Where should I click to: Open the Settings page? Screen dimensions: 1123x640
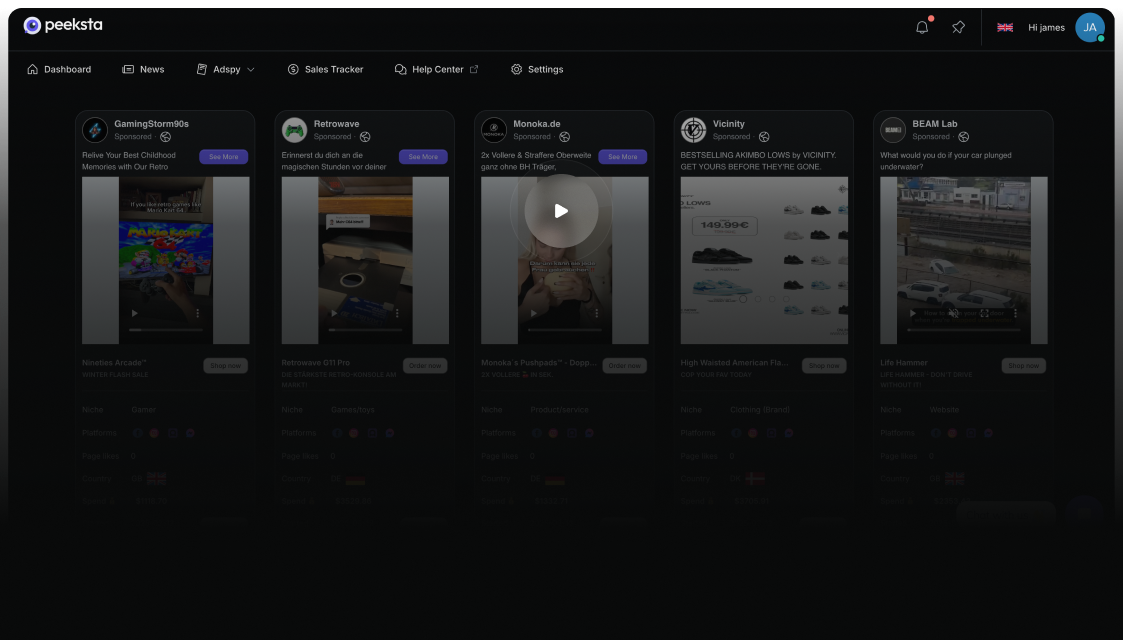click(x=537, y=69)
